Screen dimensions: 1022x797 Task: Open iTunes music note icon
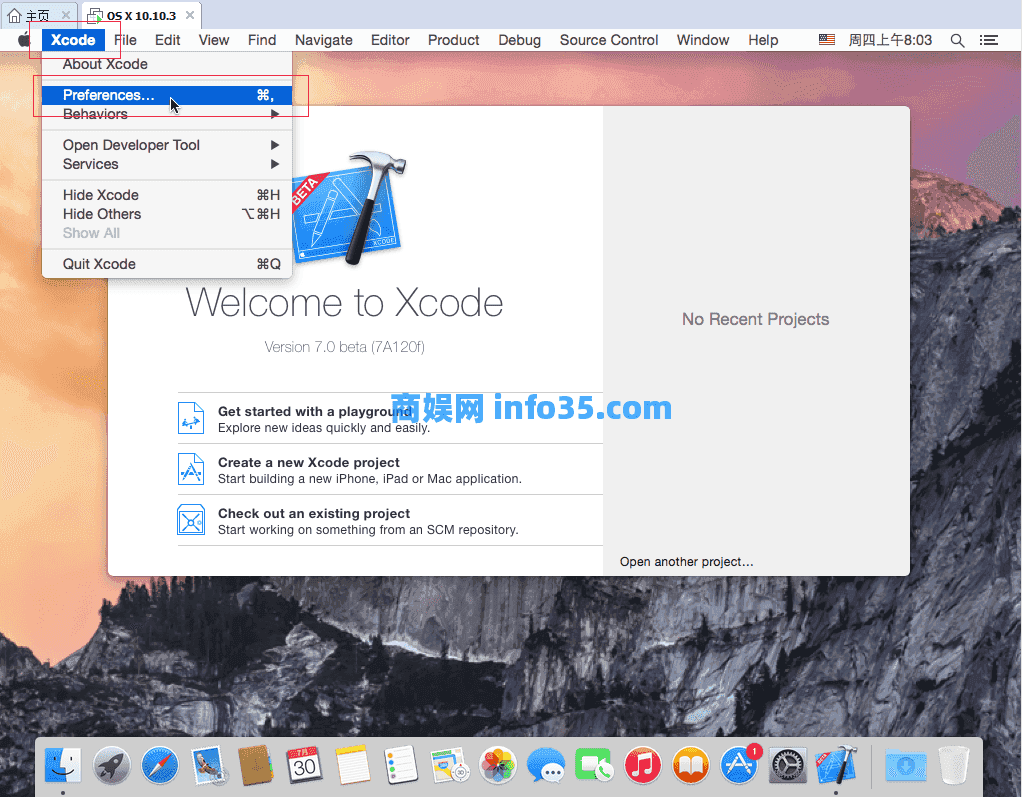pyautogui.click(x=643, y=764)
